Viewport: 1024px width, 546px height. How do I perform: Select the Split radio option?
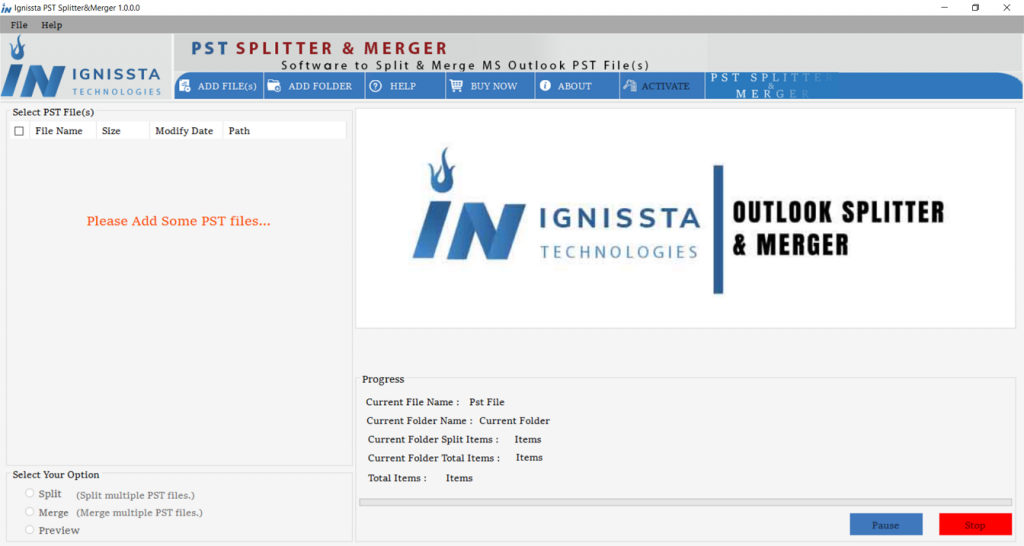coord(30,494)
